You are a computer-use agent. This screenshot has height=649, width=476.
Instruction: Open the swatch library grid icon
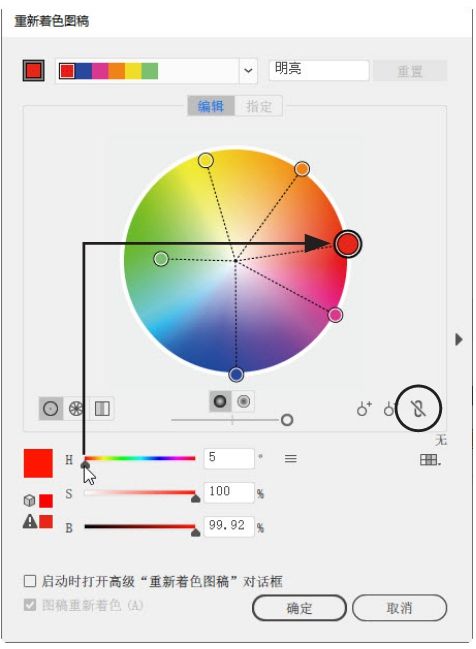pyautogui.click(x=430, y=459)
